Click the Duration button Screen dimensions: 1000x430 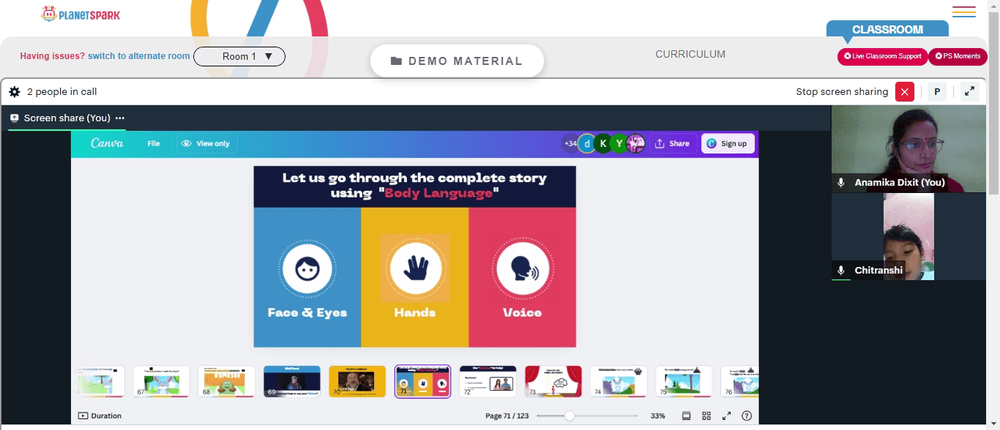100,415
